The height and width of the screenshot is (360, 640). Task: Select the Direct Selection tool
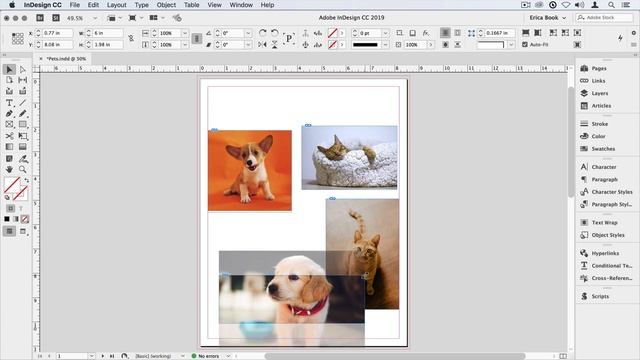pyautogui.click(x=23, y=69)
